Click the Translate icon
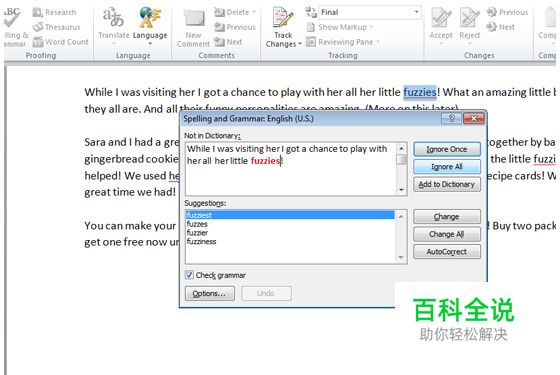 click(113, 17)
